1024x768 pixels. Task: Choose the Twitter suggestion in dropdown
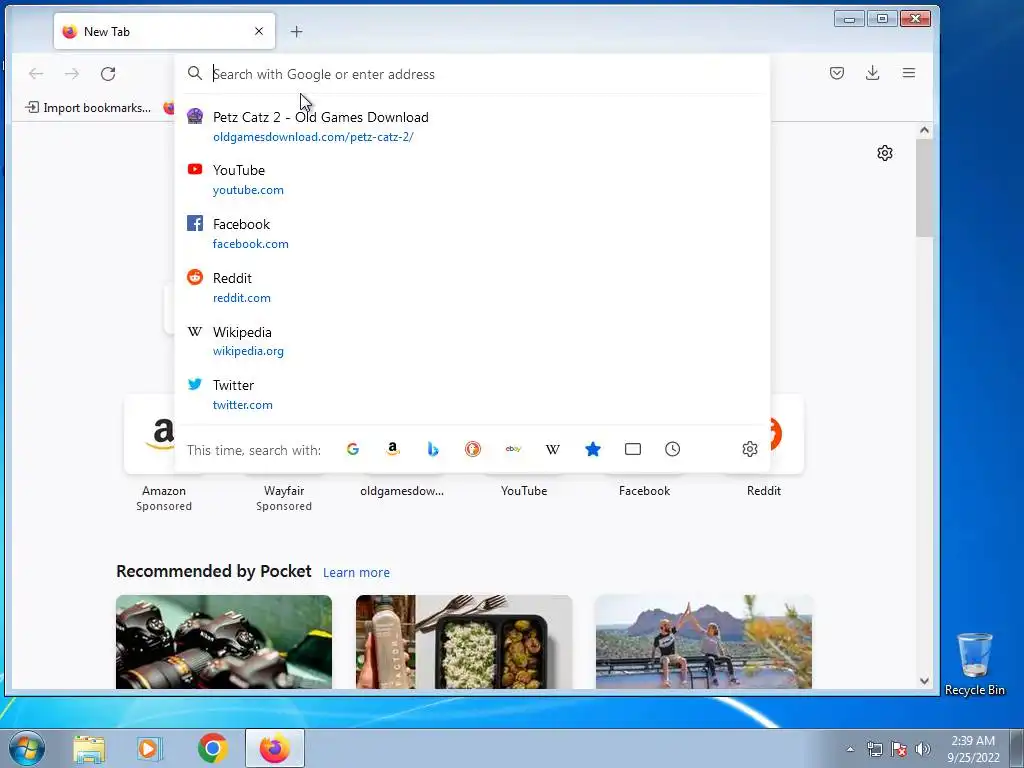(x=472, y=394)
